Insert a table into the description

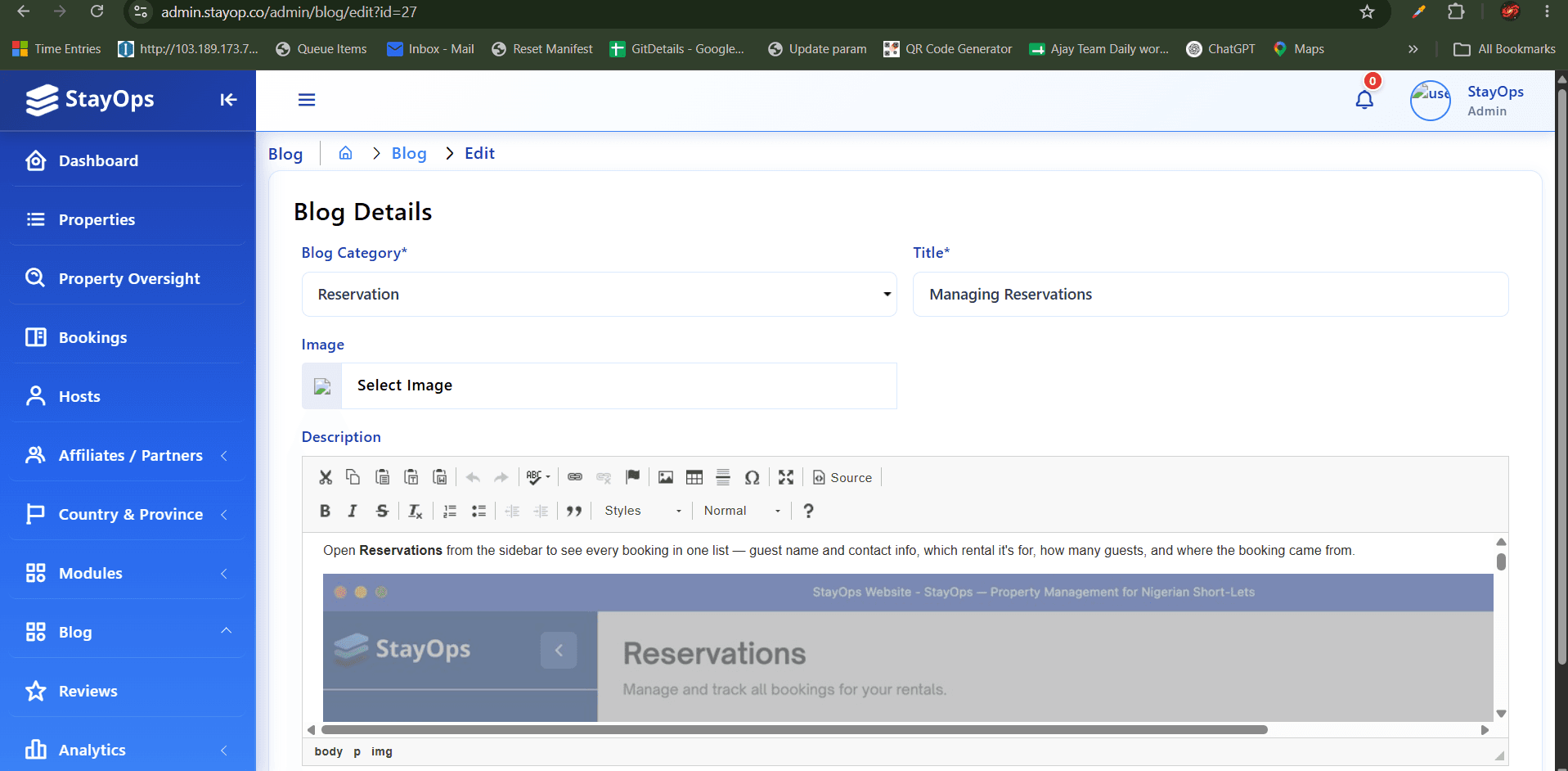(x=694, y=477)
